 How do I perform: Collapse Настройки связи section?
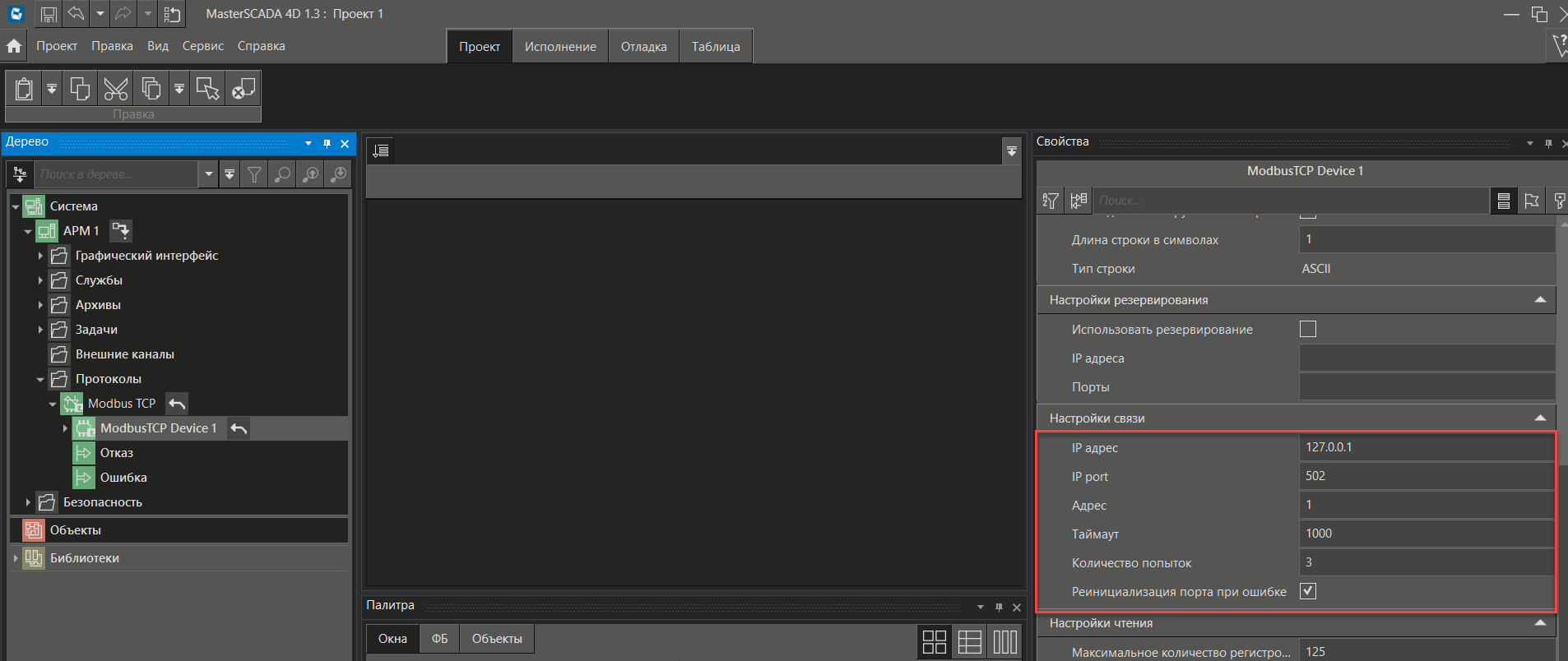[x=1540, y=418]
